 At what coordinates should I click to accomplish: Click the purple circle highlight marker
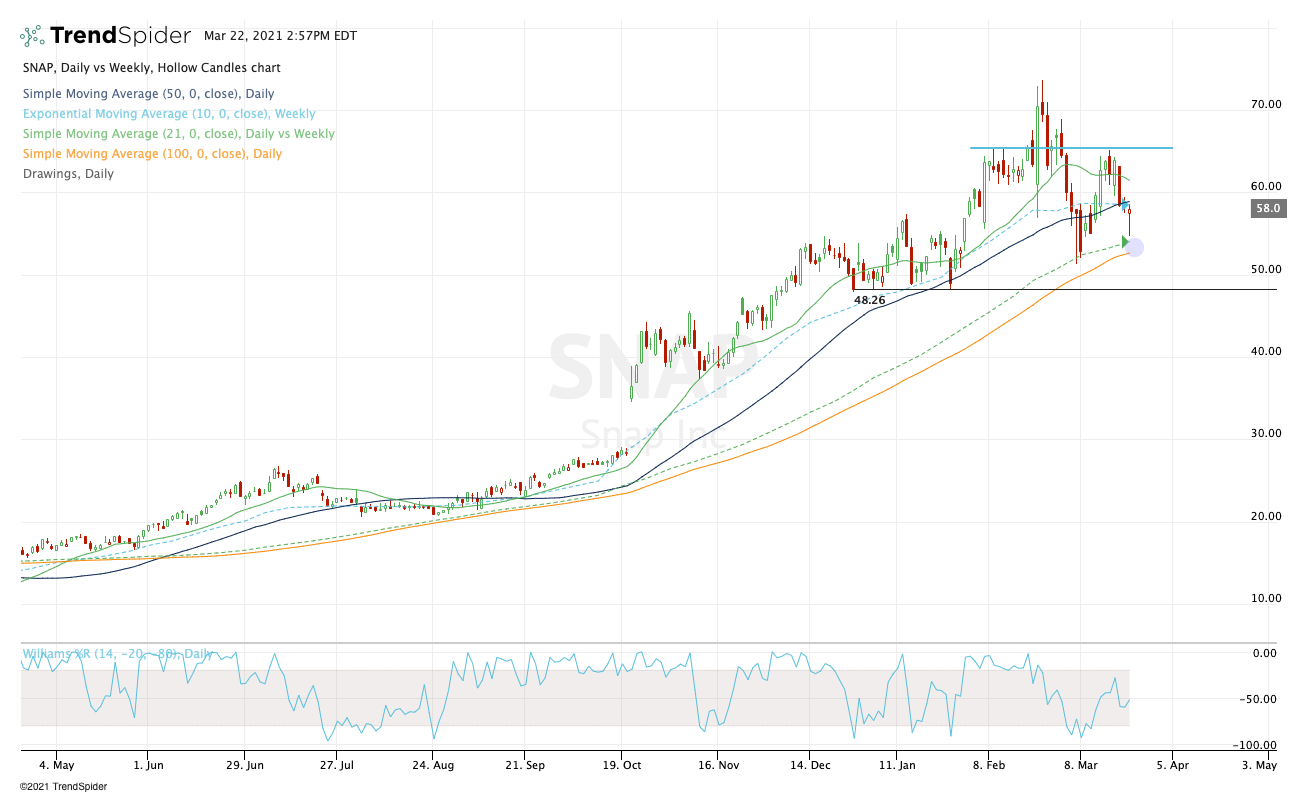pos(1134,247)
